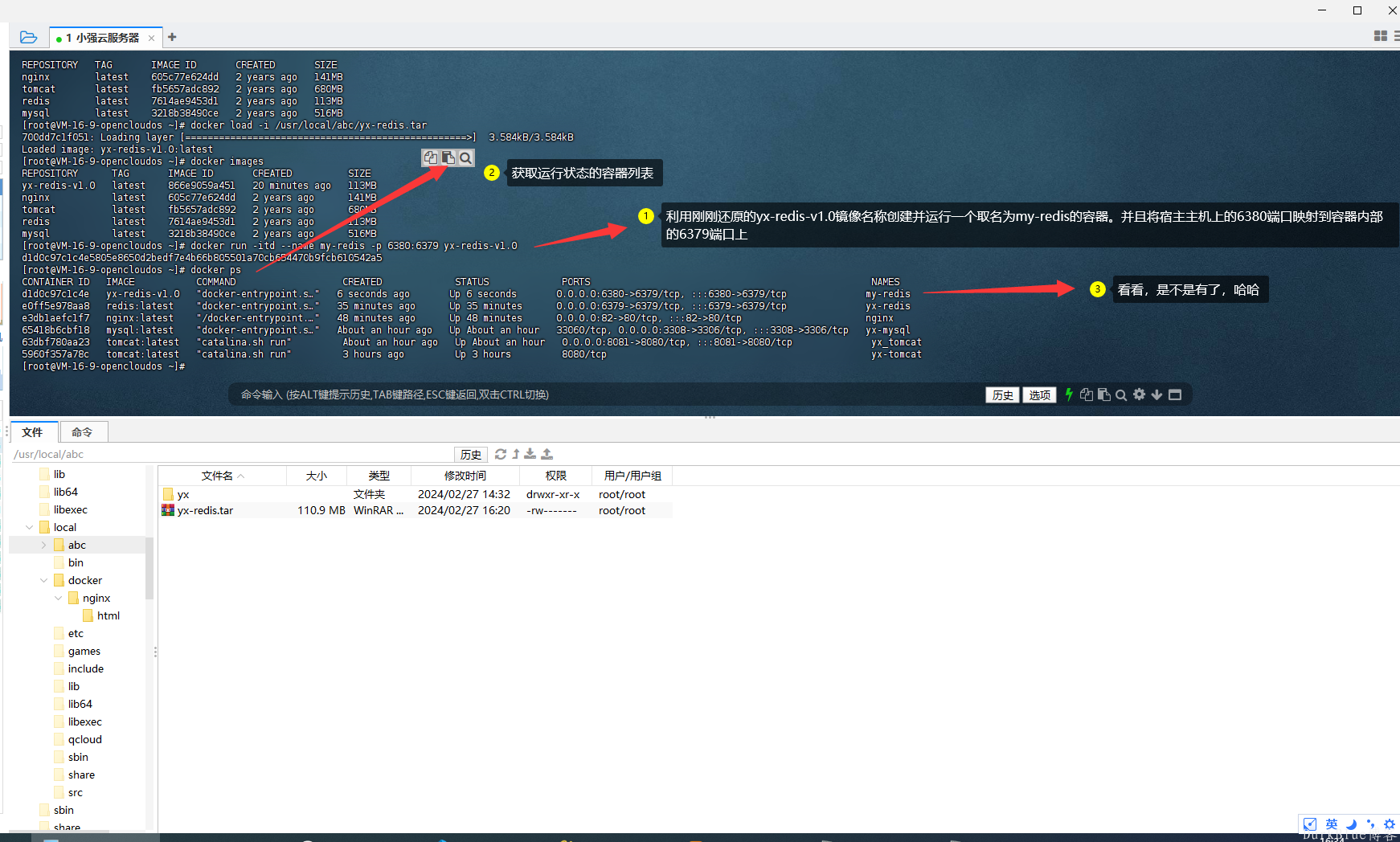Select the abc folder in tree

pos(77,545)
